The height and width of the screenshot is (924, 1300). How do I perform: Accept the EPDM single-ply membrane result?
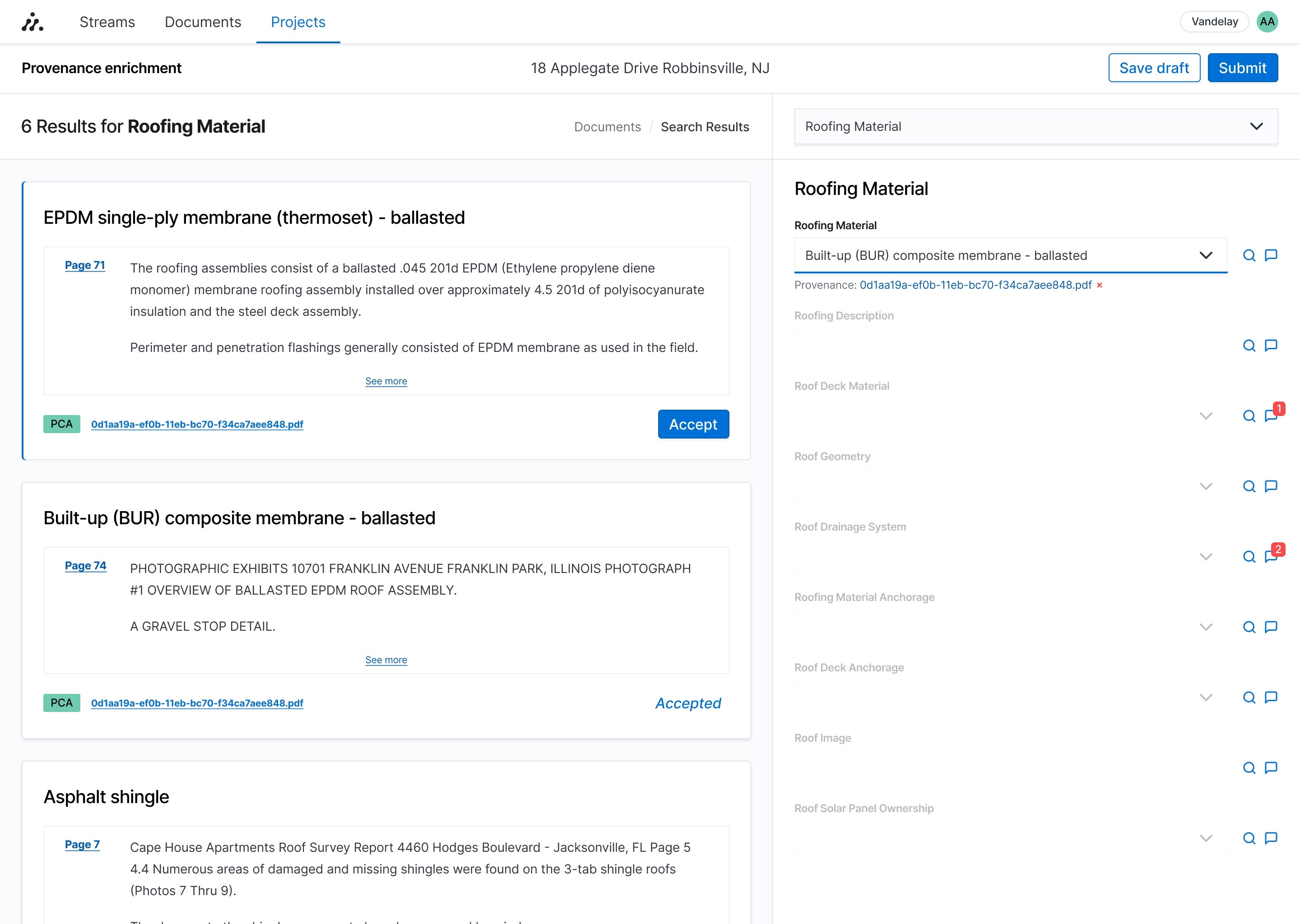click(693, 424)
